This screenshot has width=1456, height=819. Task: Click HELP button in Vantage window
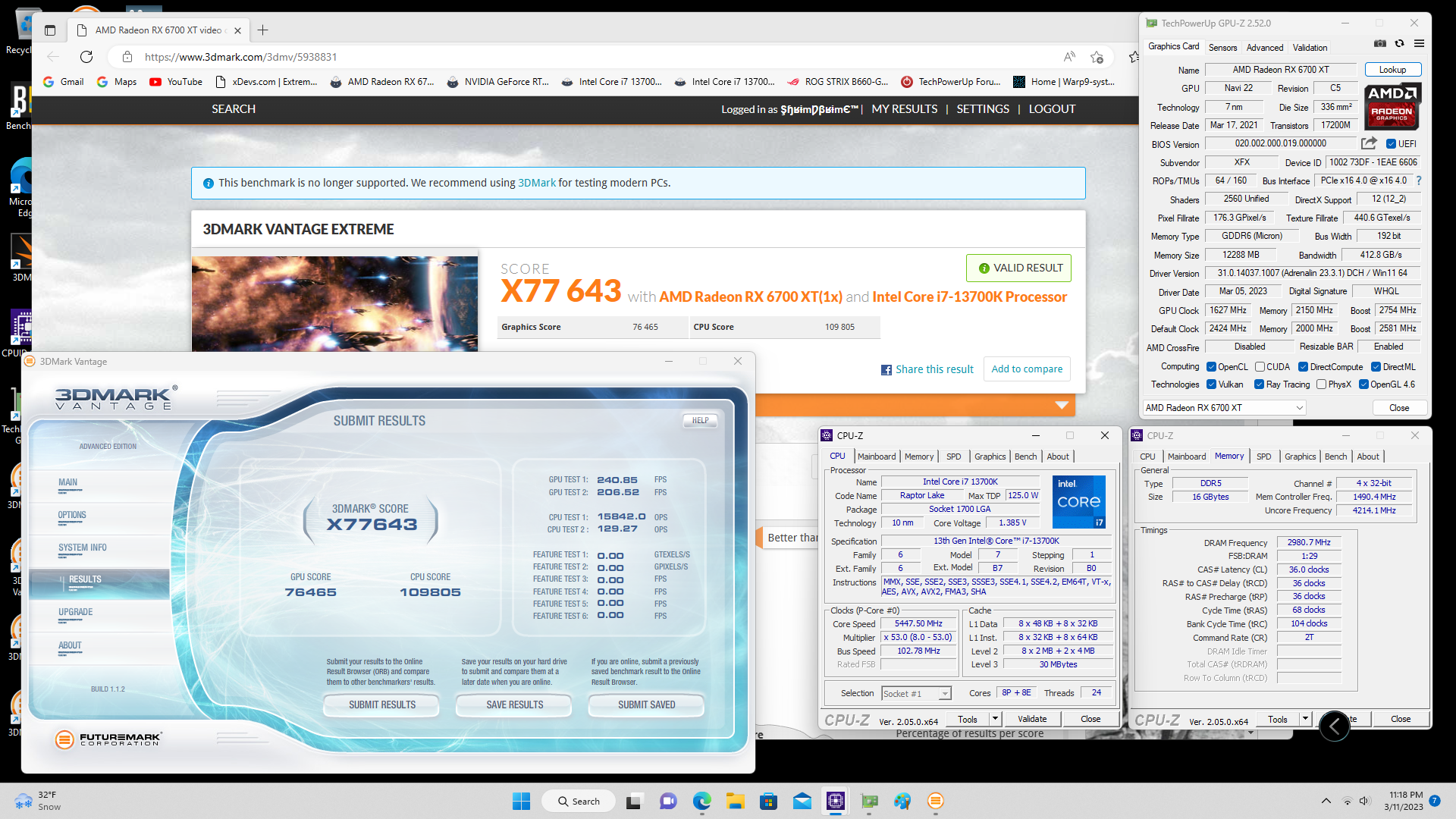(x=700, y=420)
